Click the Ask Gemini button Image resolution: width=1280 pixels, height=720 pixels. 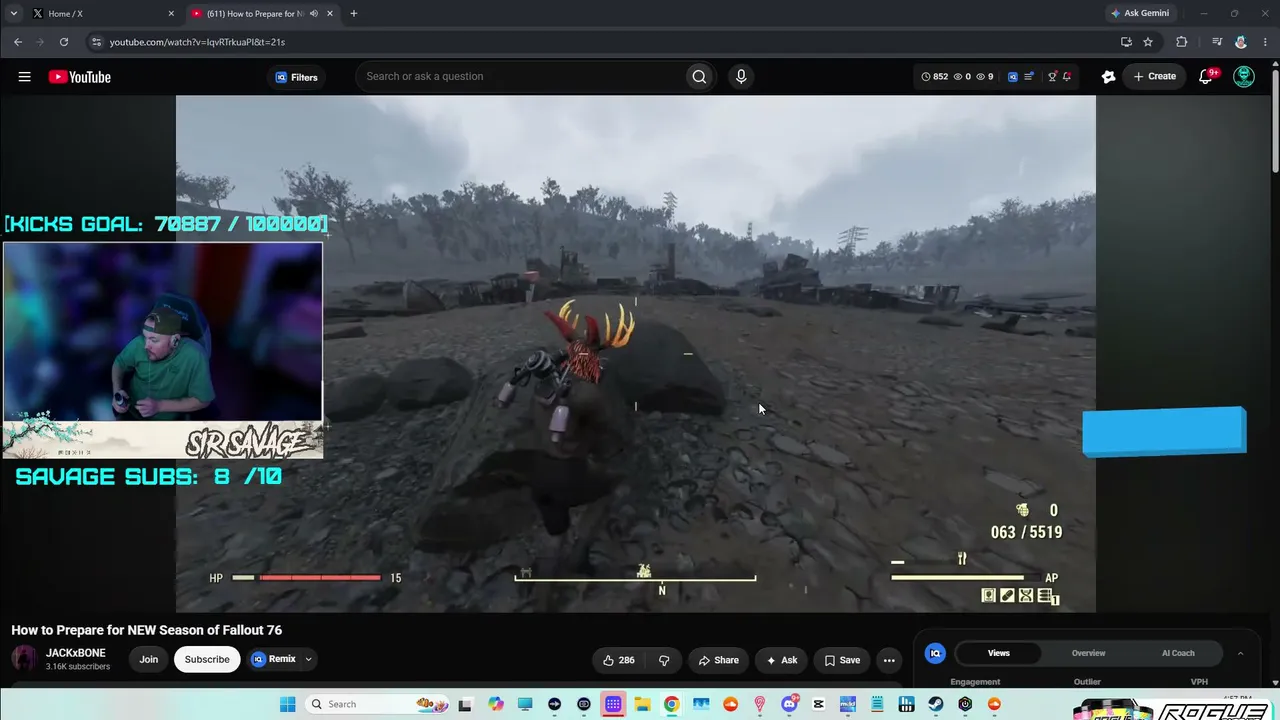point(1139,14)
